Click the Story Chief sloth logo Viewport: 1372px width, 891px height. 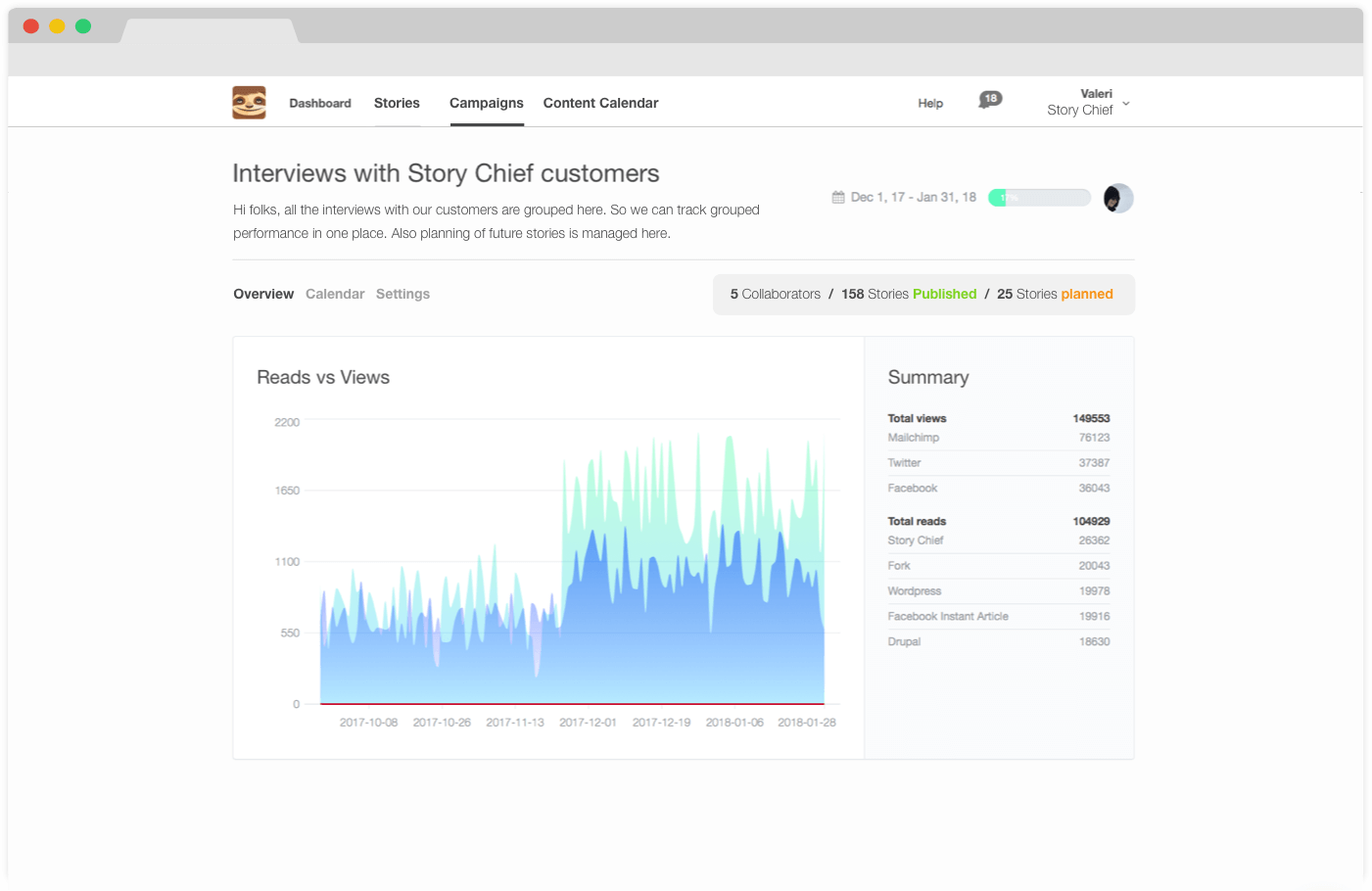coord(249,102)
